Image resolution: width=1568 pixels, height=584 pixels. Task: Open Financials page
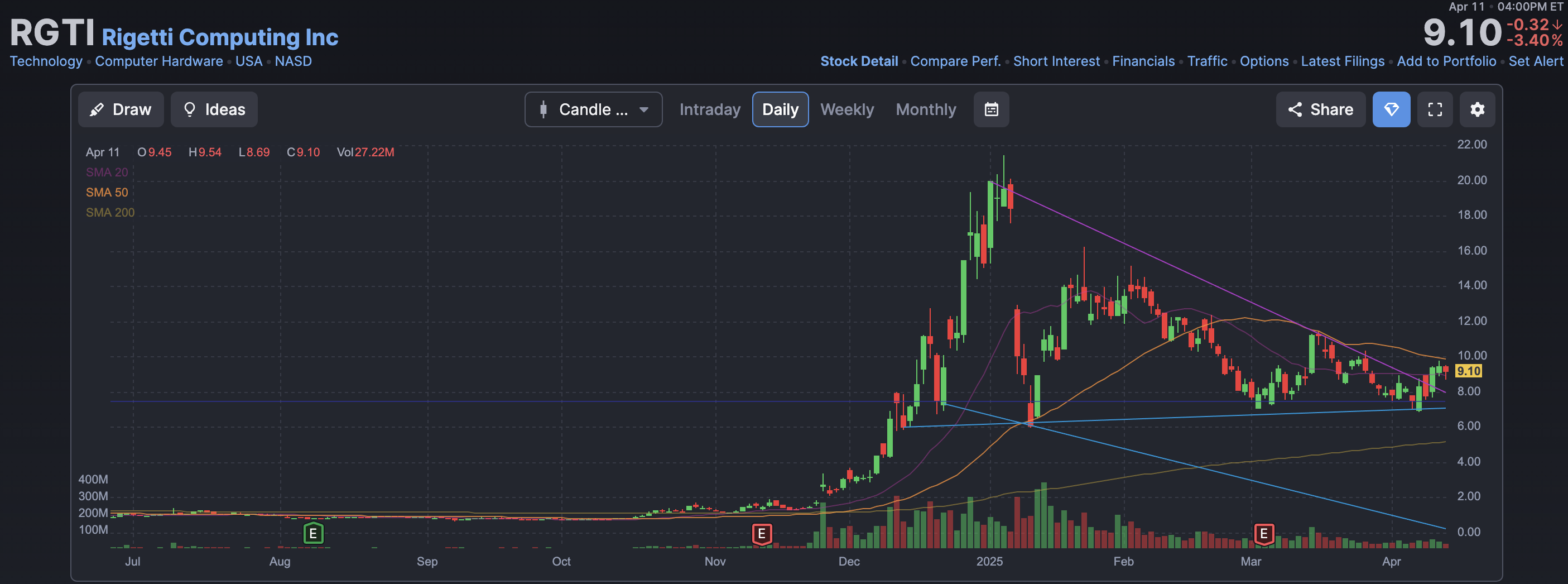pyautogui.click(x=1143, y=61)
